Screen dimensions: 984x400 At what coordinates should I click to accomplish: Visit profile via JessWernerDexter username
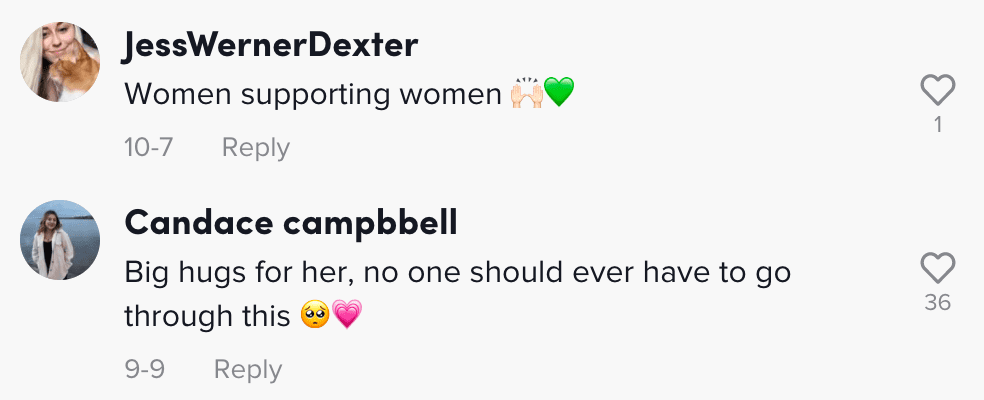[270, 46]
